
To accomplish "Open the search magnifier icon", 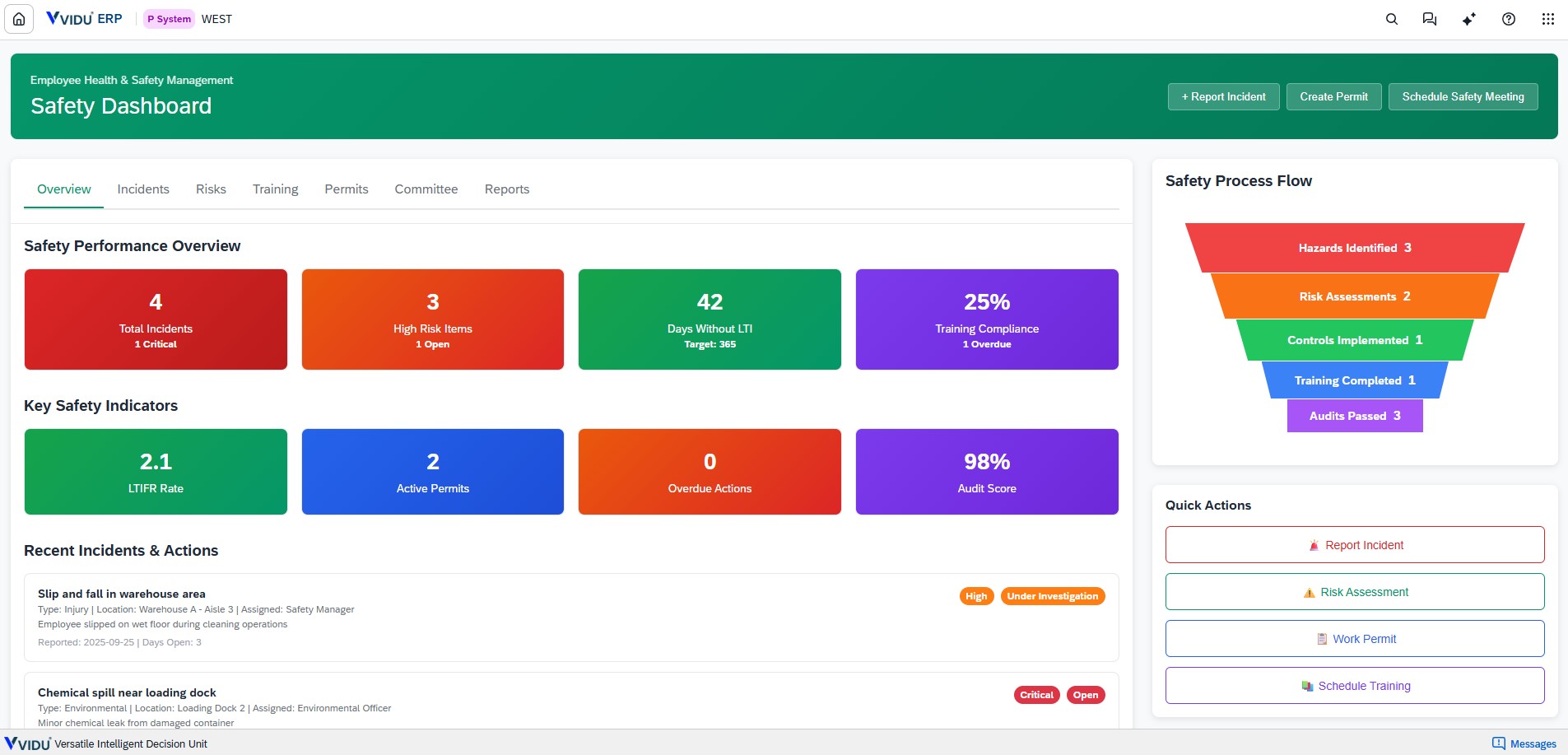I will (x=1391, y=19).
